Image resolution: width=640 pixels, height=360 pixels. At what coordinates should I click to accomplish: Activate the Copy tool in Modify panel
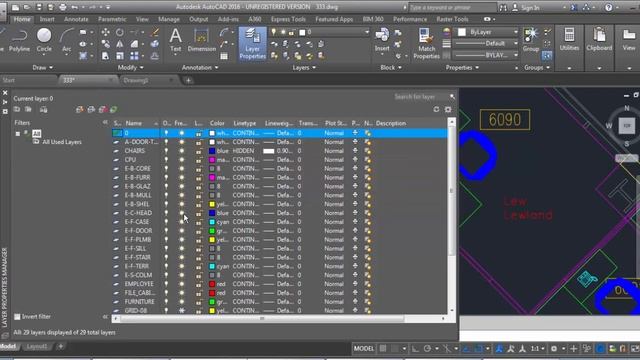click(x=105, y=44)
